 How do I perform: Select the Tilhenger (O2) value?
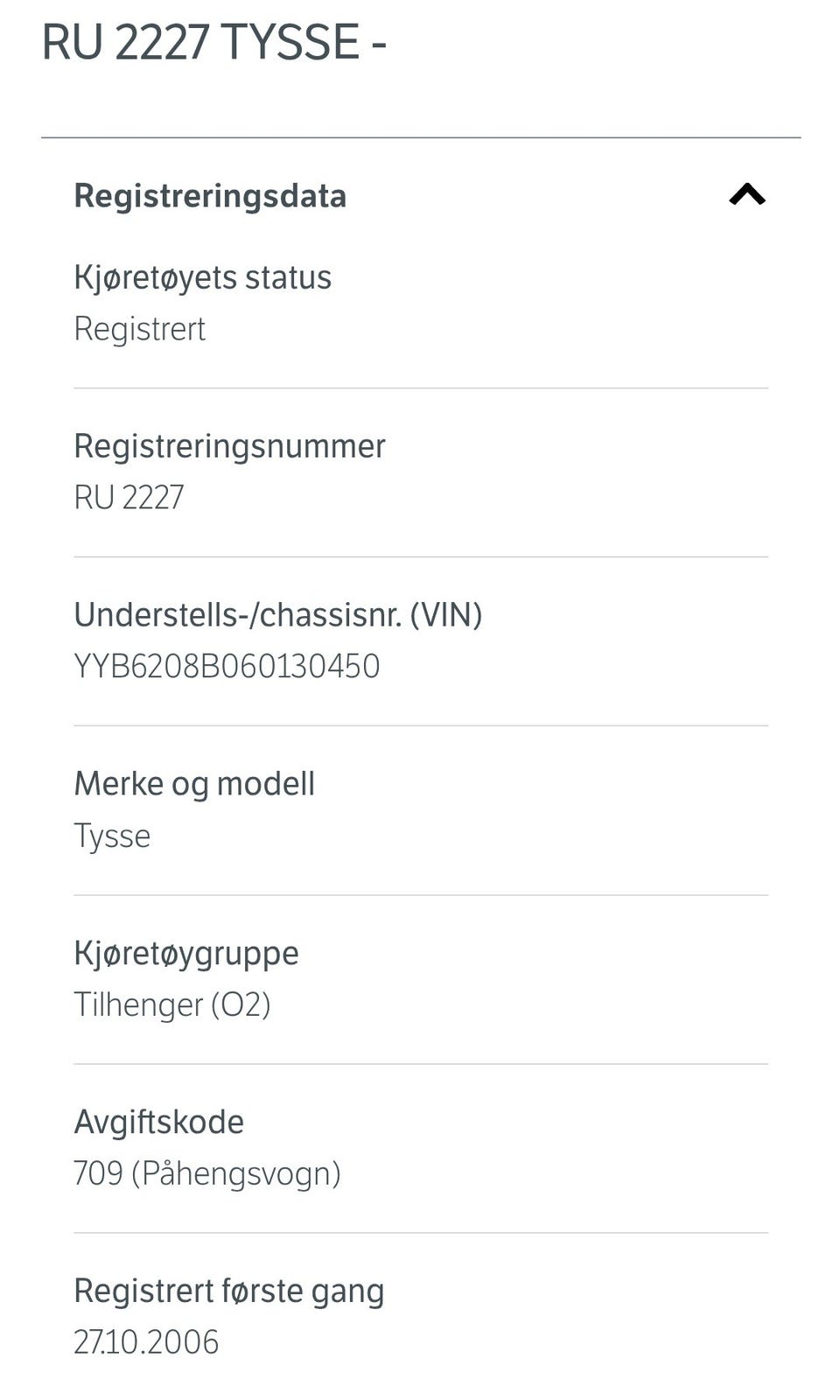[x=172, y=1004]
